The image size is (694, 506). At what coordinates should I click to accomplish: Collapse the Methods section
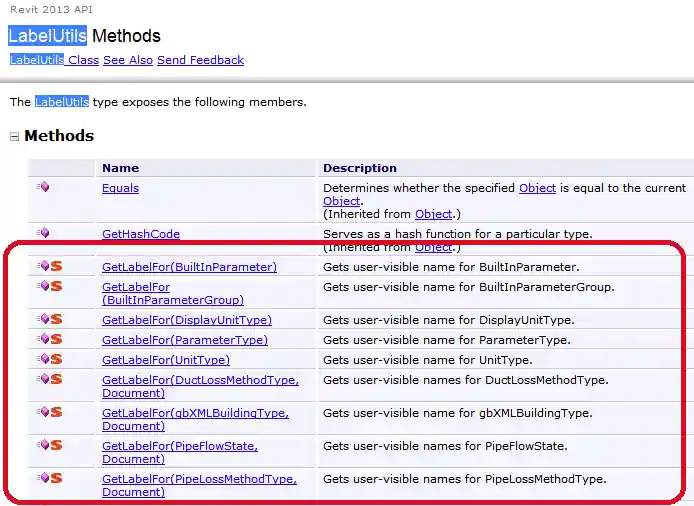[x=15, y=137]
